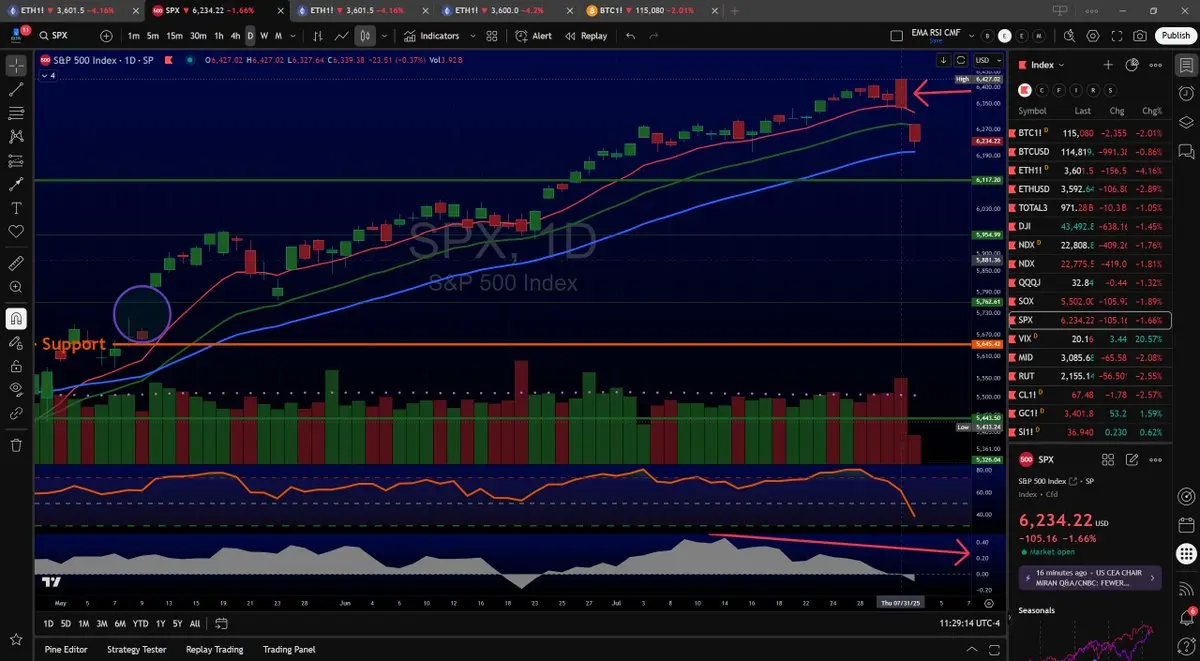Activate the zoom in tool
The width and height of the screenshot is (1200, 661).
(16, 287)
